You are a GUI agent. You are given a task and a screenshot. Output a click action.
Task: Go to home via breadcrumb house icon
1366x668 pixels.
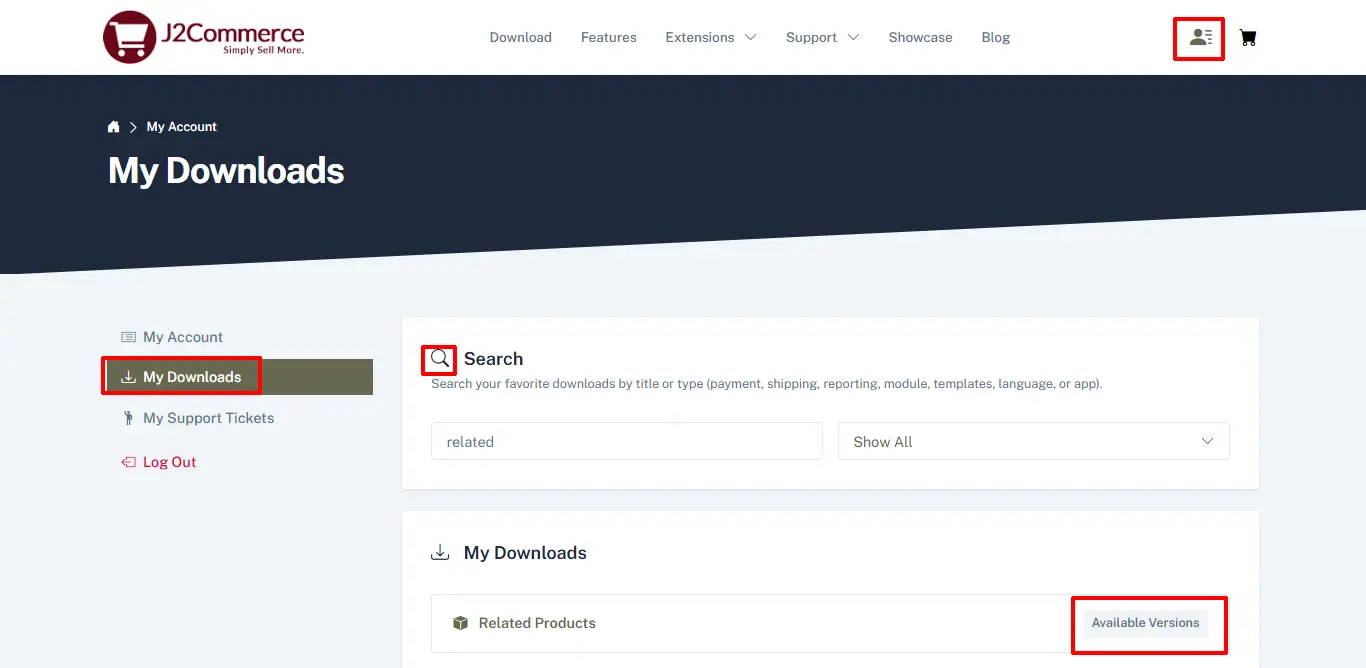tap(114, 127)
